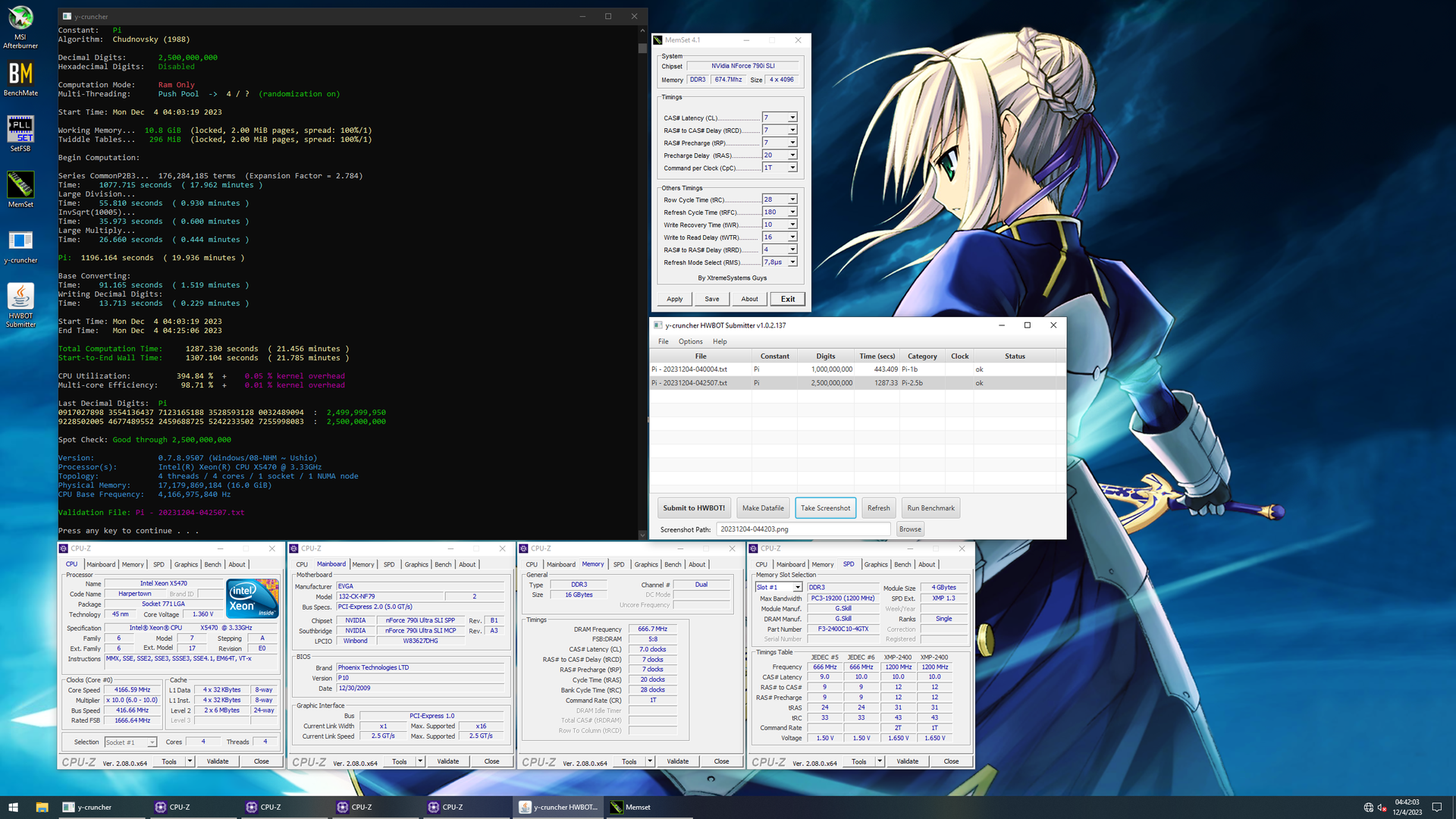Image resolution: width=1456 pixels, height=819 pixels.
Task: Sort by Digits column header
Action: pyautogui.click(x=826, y=356)
